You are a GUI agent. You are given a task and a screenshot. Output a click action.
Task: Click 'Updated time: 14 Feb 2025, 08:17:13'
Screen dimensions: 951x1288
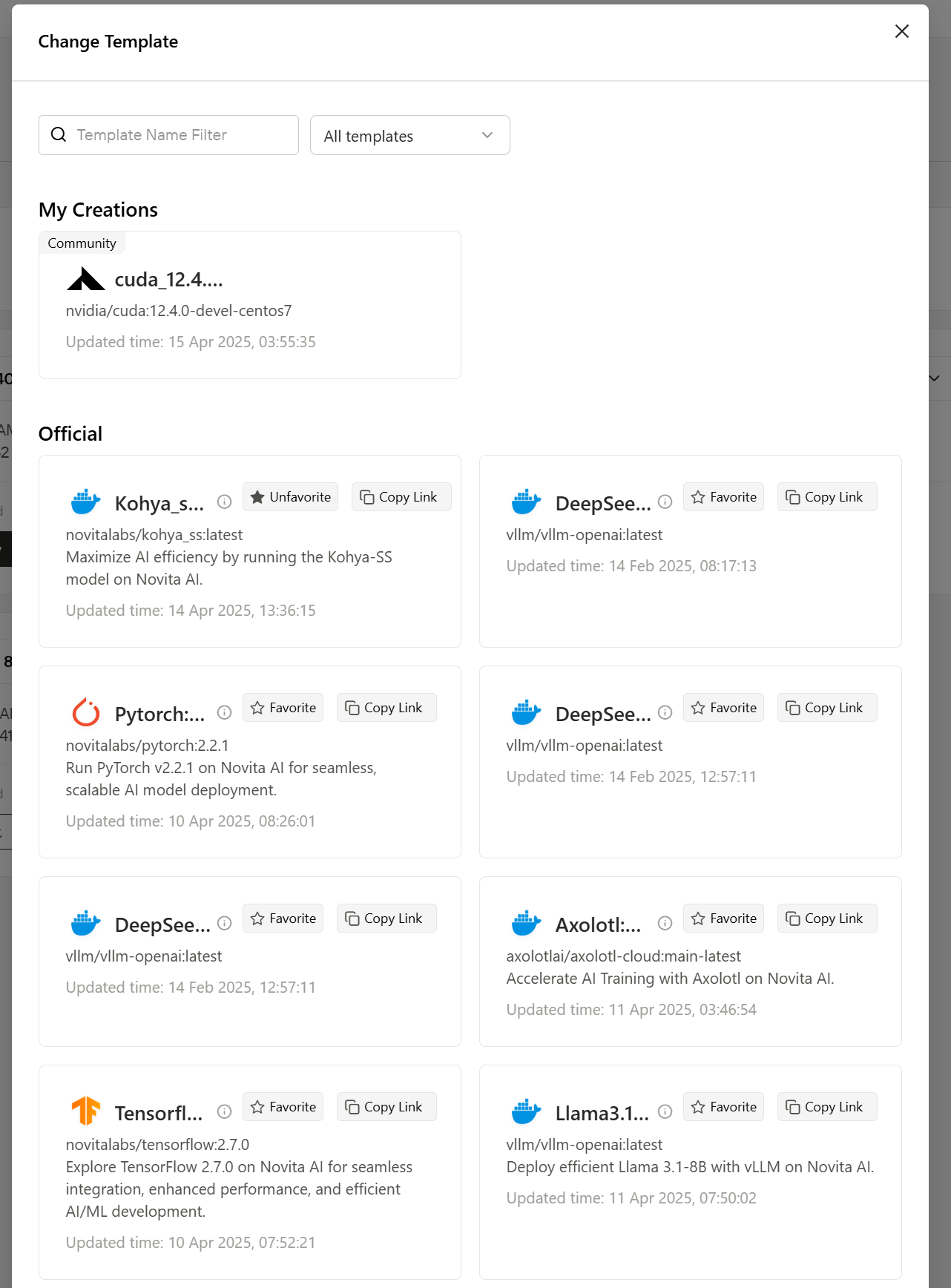(631, 566)
